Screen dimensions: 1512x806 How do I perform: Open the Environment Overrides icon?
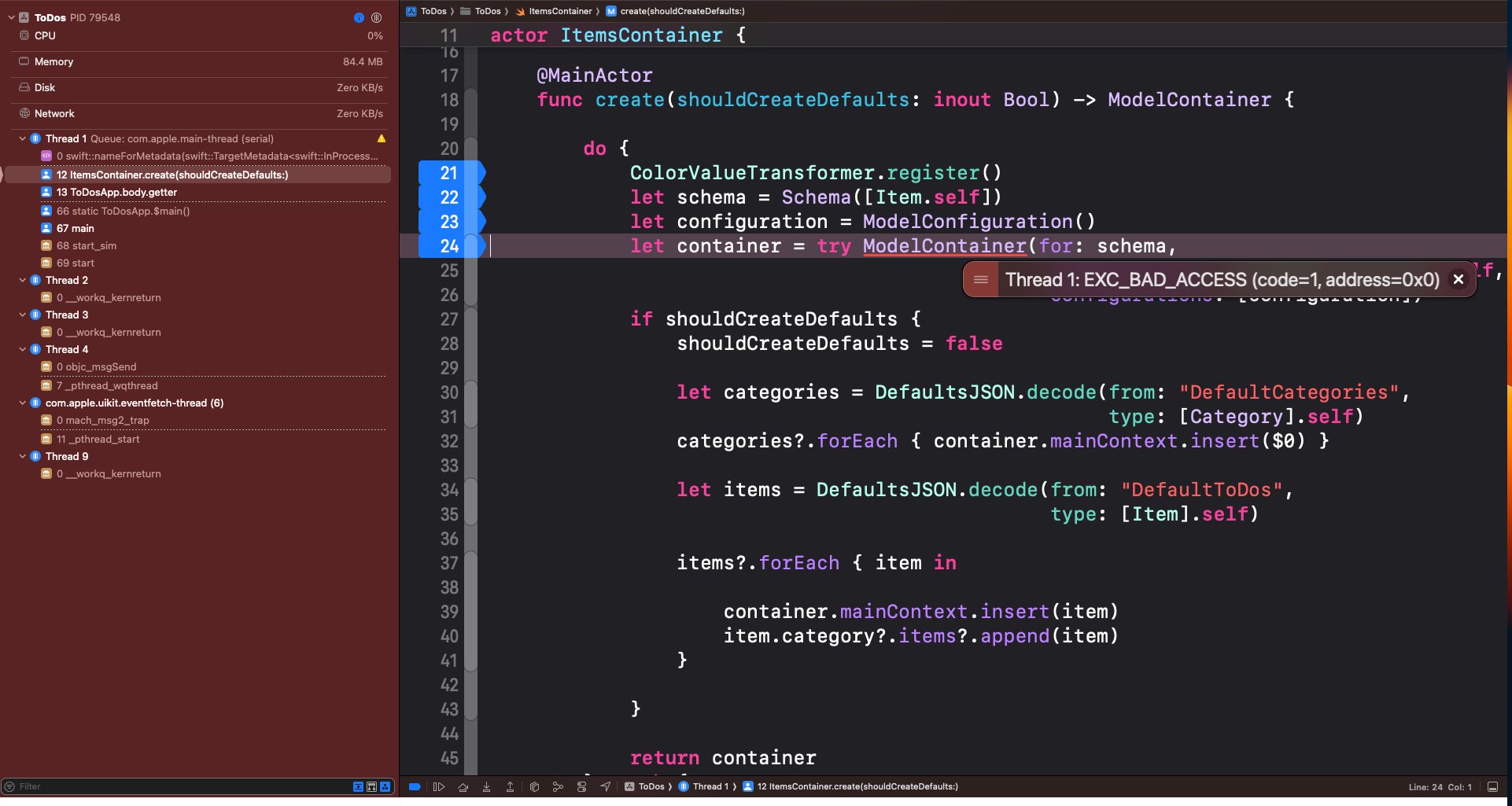pos(581,786)
